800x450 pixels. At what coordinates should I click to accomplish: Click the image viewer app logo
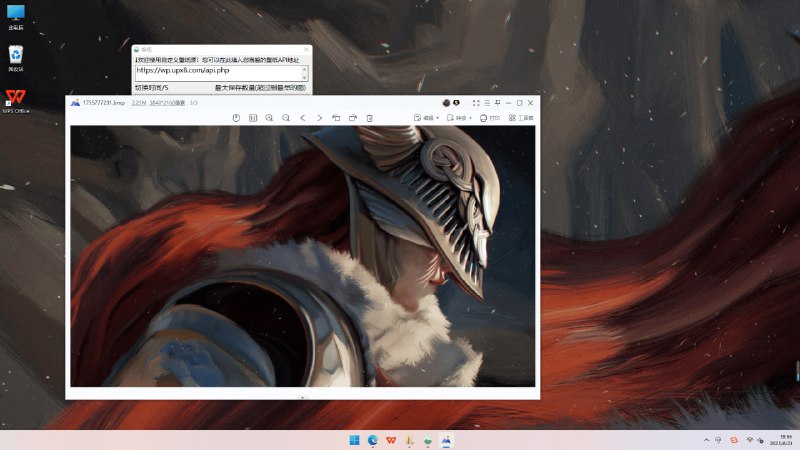(75, 103)
